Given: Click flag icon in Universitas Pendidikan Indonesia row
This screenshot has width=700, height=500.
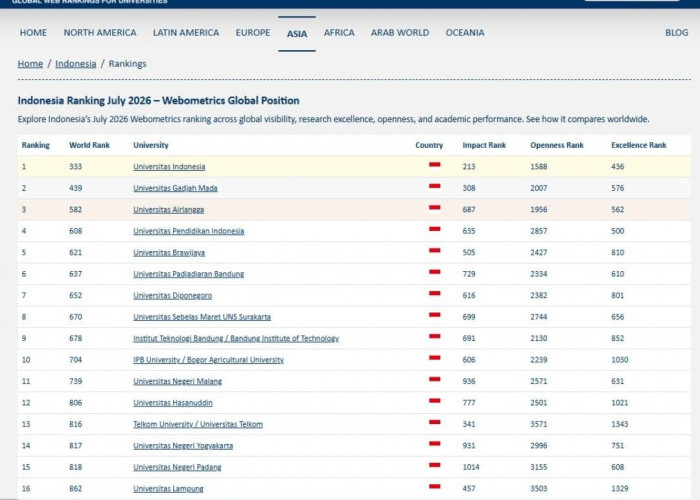Looking at the screenshot, I should tap(435, 230).
